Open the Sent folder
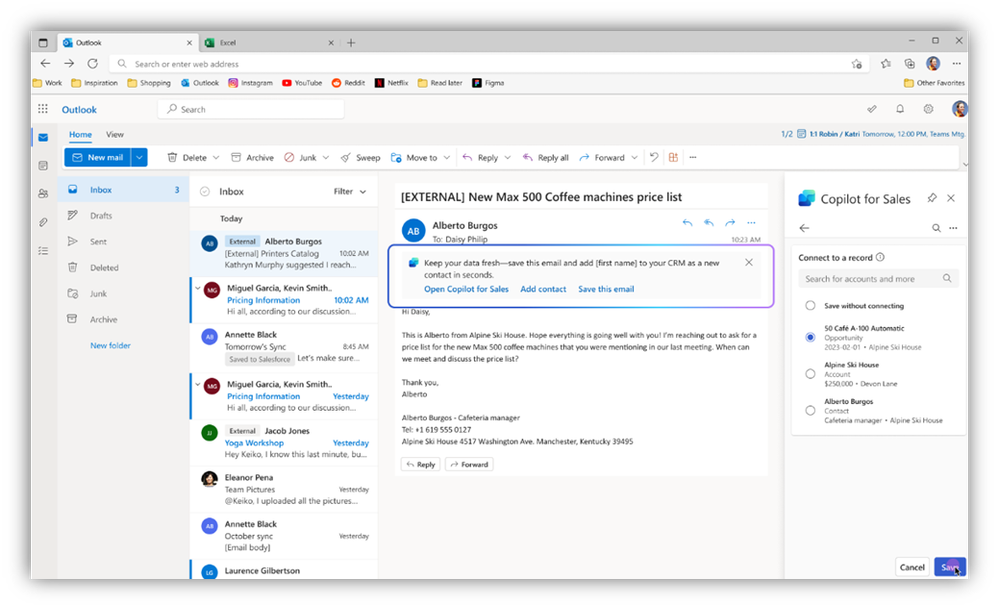 123,242
